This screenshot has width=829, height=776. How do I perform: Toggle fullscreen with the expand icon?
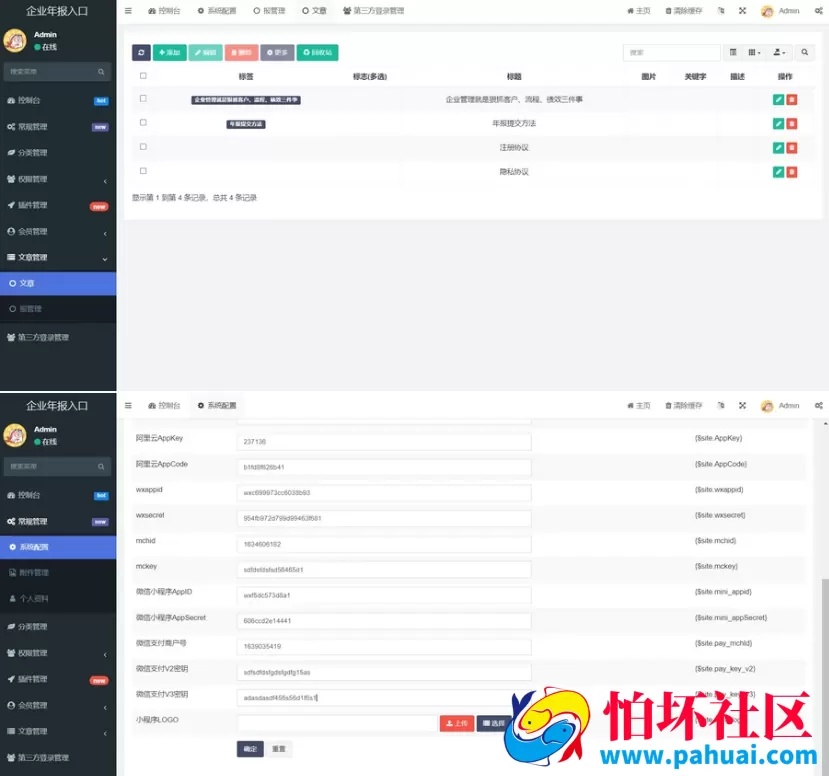click(x=742, y=11)
